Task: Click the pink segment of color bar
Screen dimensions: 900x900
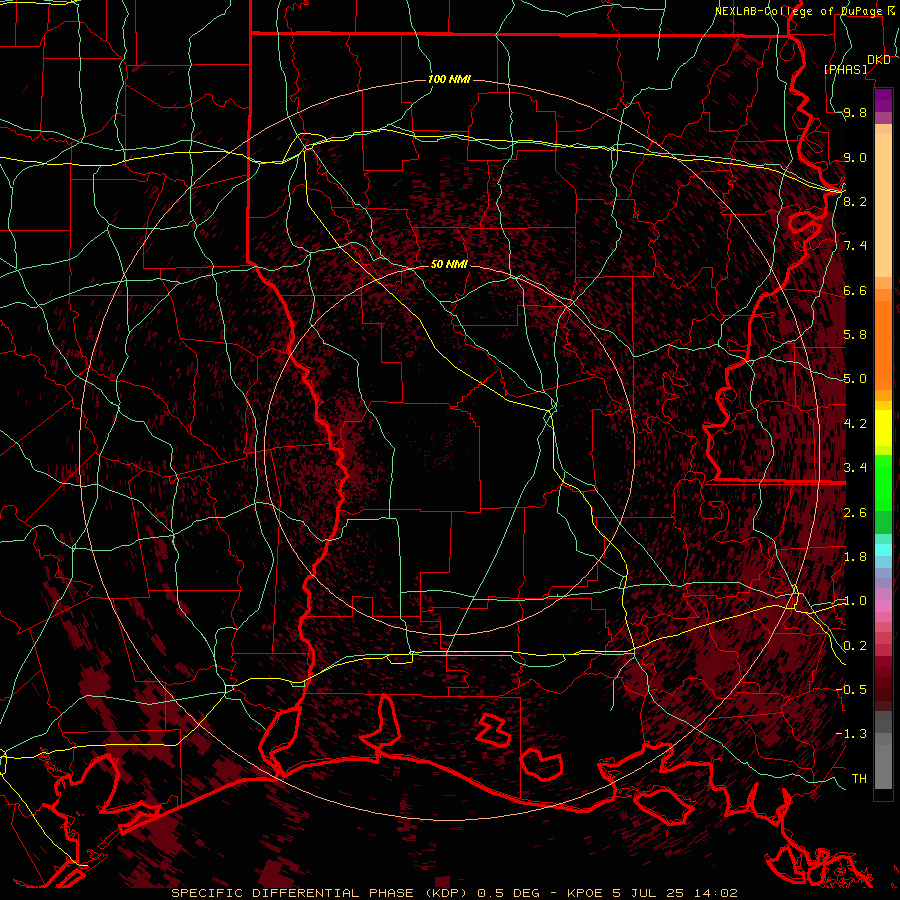Action: click(883, 606)
